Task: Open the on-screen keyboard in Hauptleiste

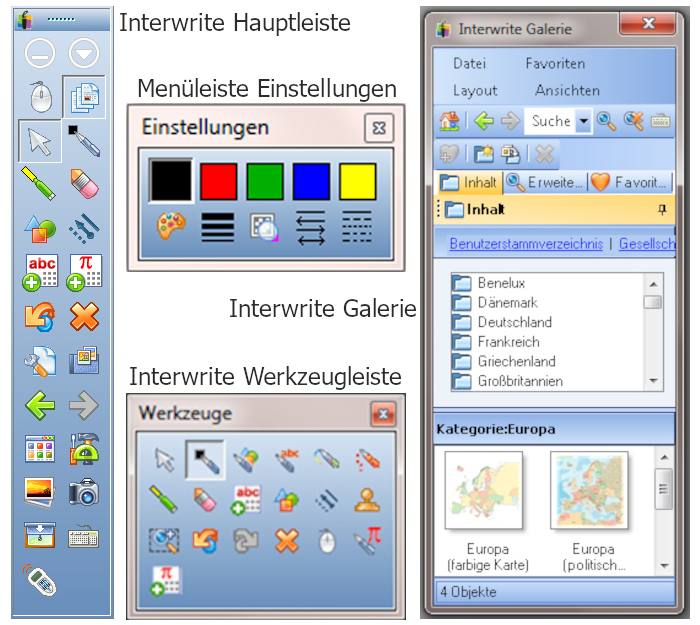Action: pyautogui.click(x=84, y=536)
